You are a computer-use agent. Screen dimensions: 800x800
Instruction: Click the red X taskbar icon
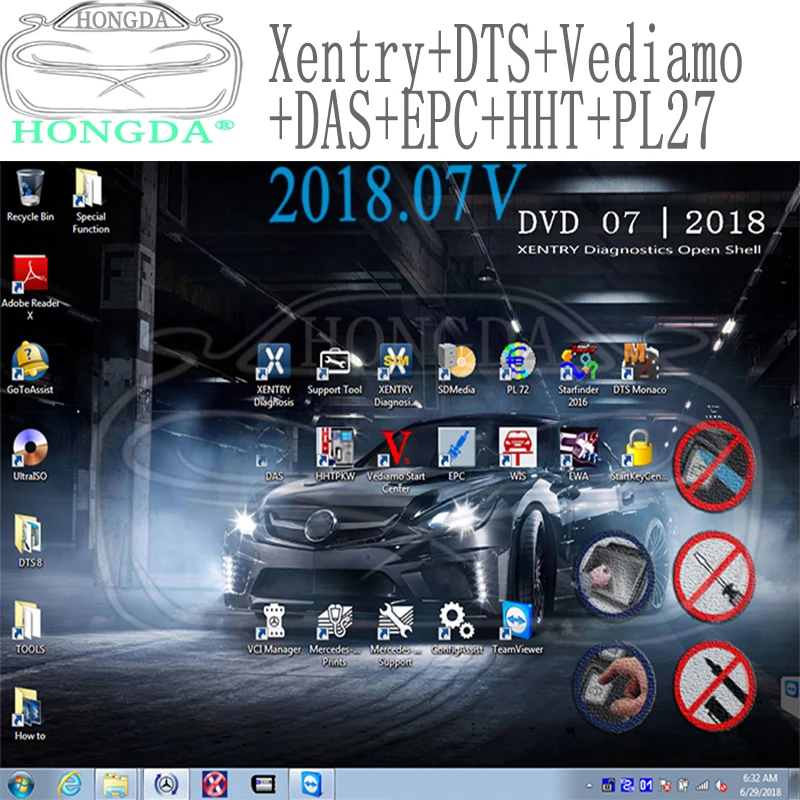click(x=214, y=784)
